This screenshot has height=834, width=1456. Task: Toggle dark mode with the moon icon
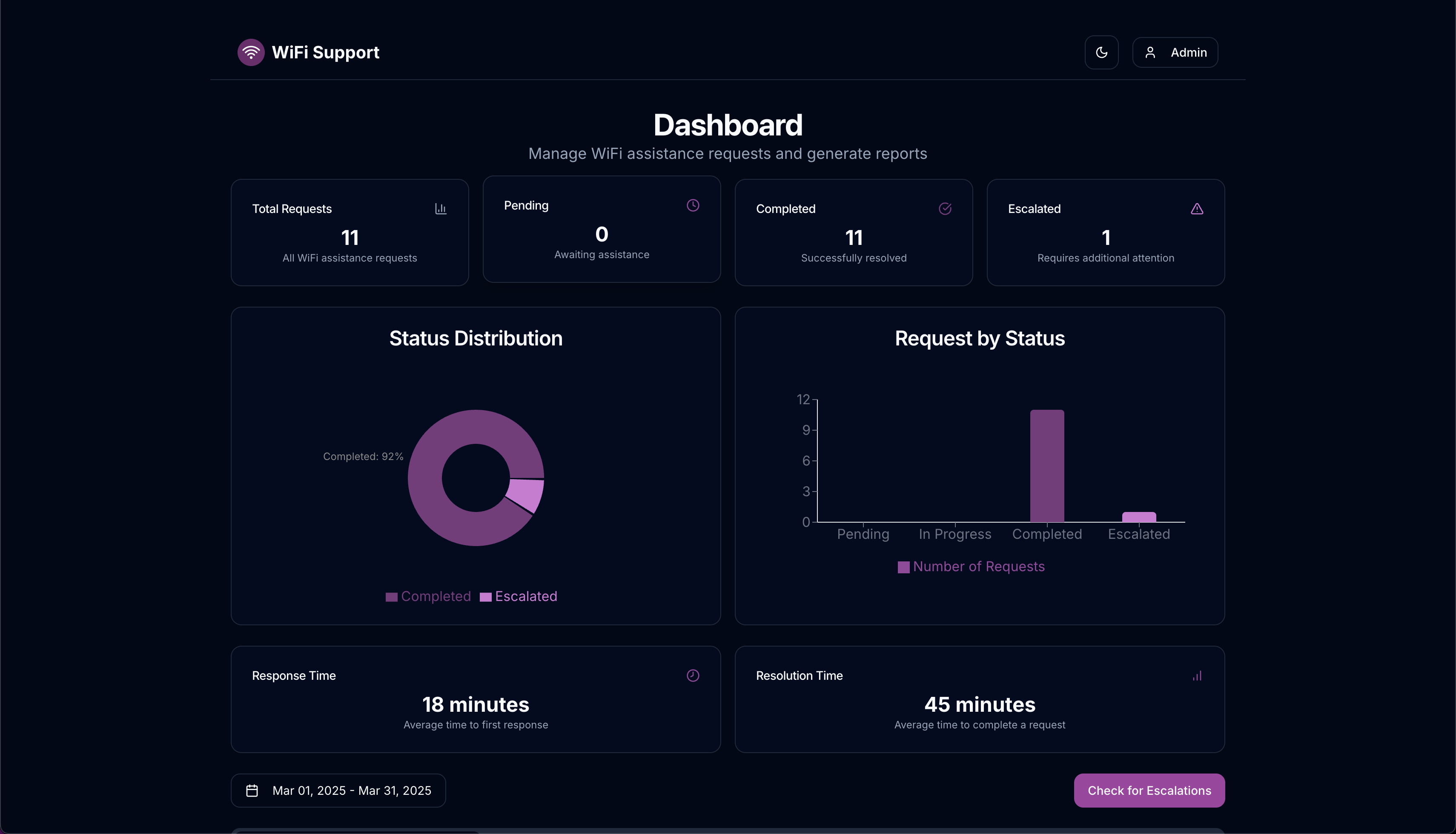point(1101,53)
